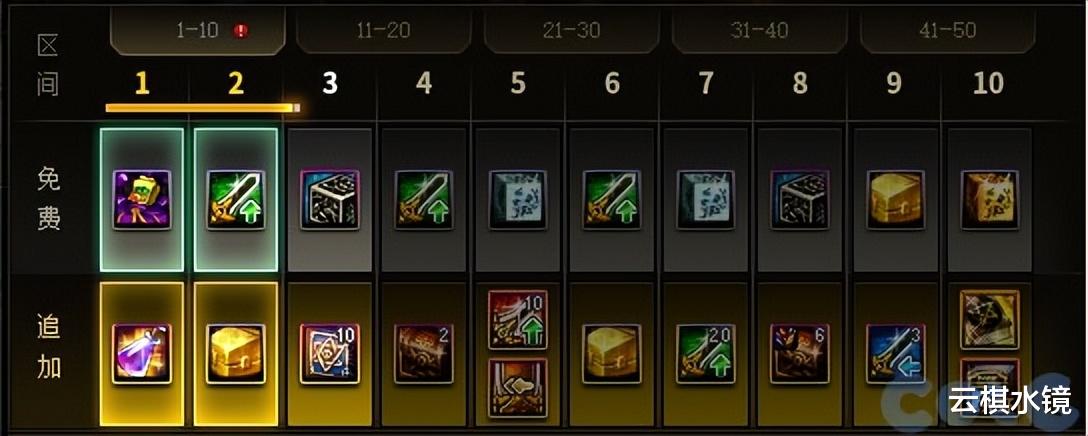
Task: Click the level progress bar under 1-2
Action: click(203, 108)
